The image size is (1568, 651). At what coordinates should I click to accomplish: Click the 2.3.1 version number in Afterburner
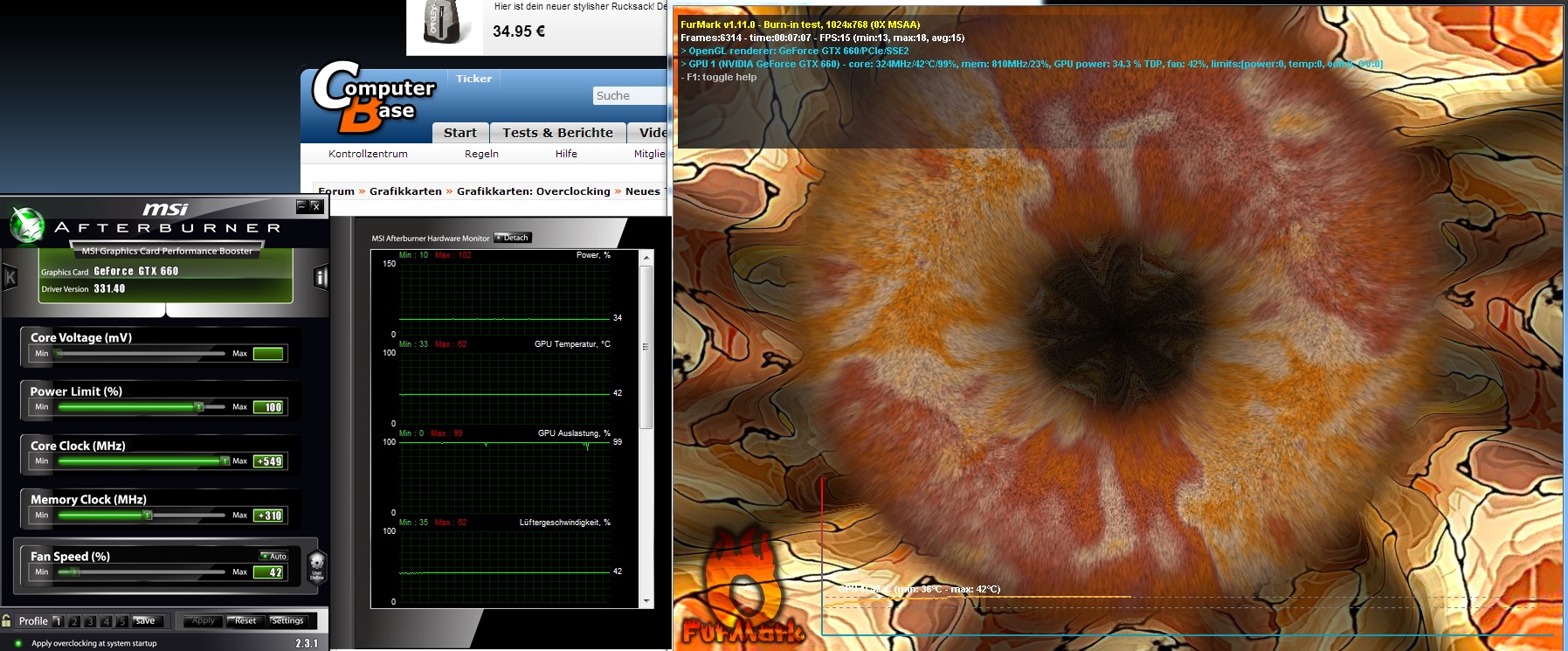[307, 643]
